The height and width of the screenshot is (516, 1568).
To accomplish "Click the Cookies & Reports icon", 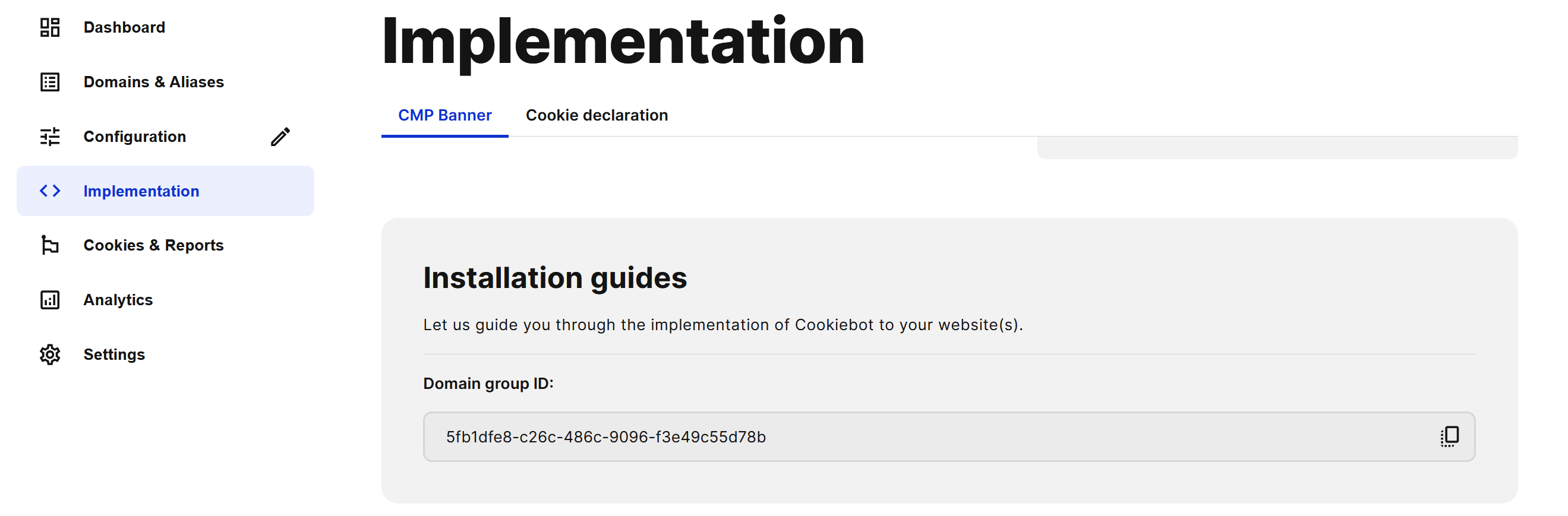I will click(x=50, y=245).
